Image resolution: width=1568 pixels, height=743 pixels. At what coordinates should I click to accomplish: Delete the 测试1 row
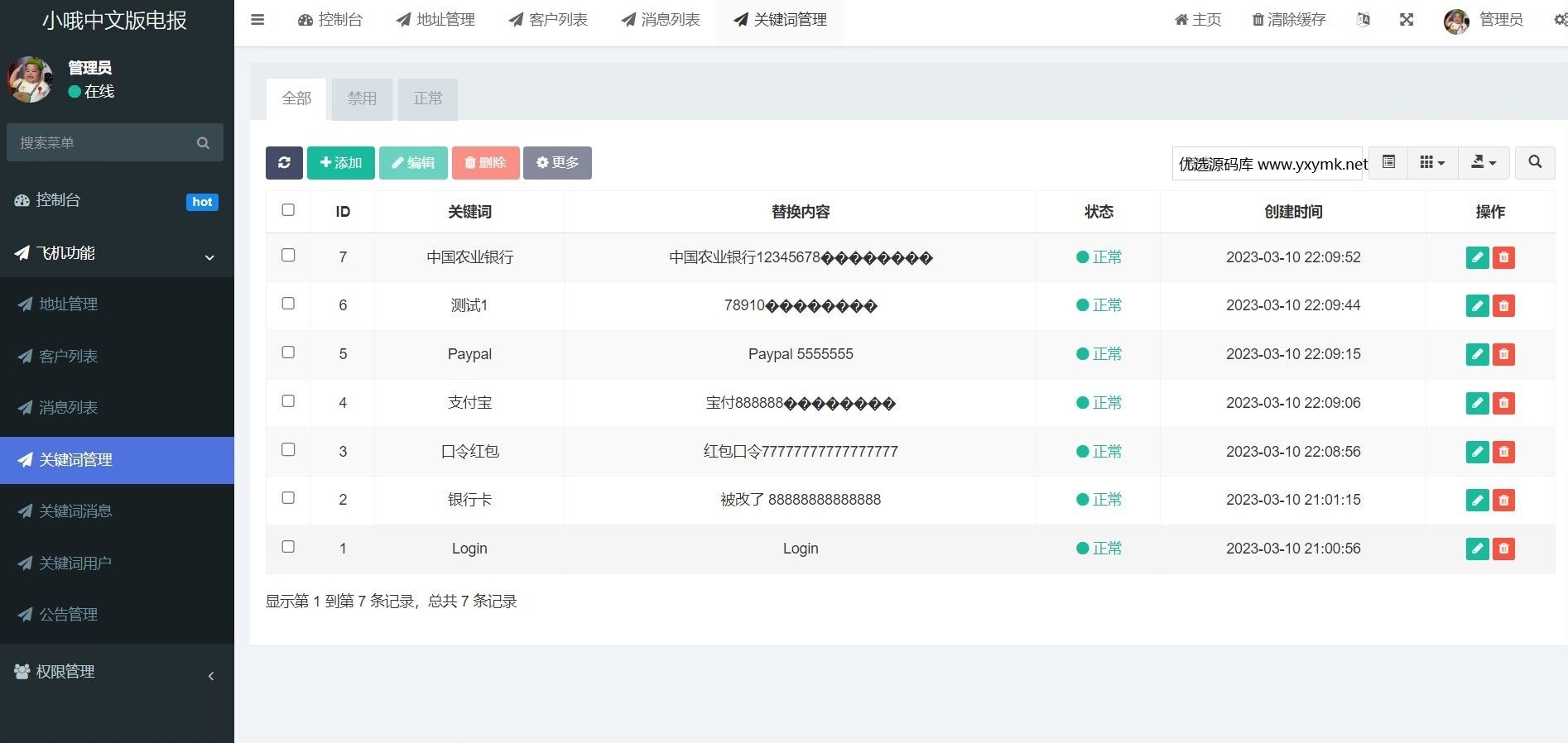1503,306
